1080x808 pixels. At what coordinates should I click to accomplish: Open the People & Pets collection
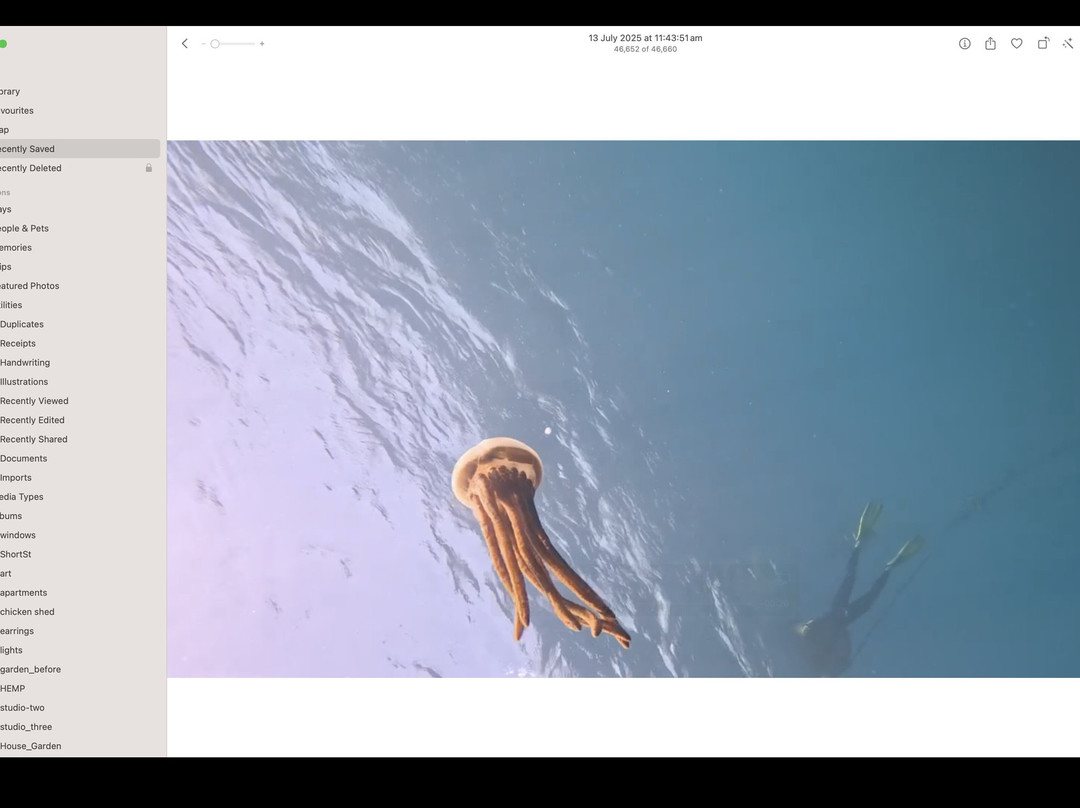pyautogui.click(x=24, y=228)
